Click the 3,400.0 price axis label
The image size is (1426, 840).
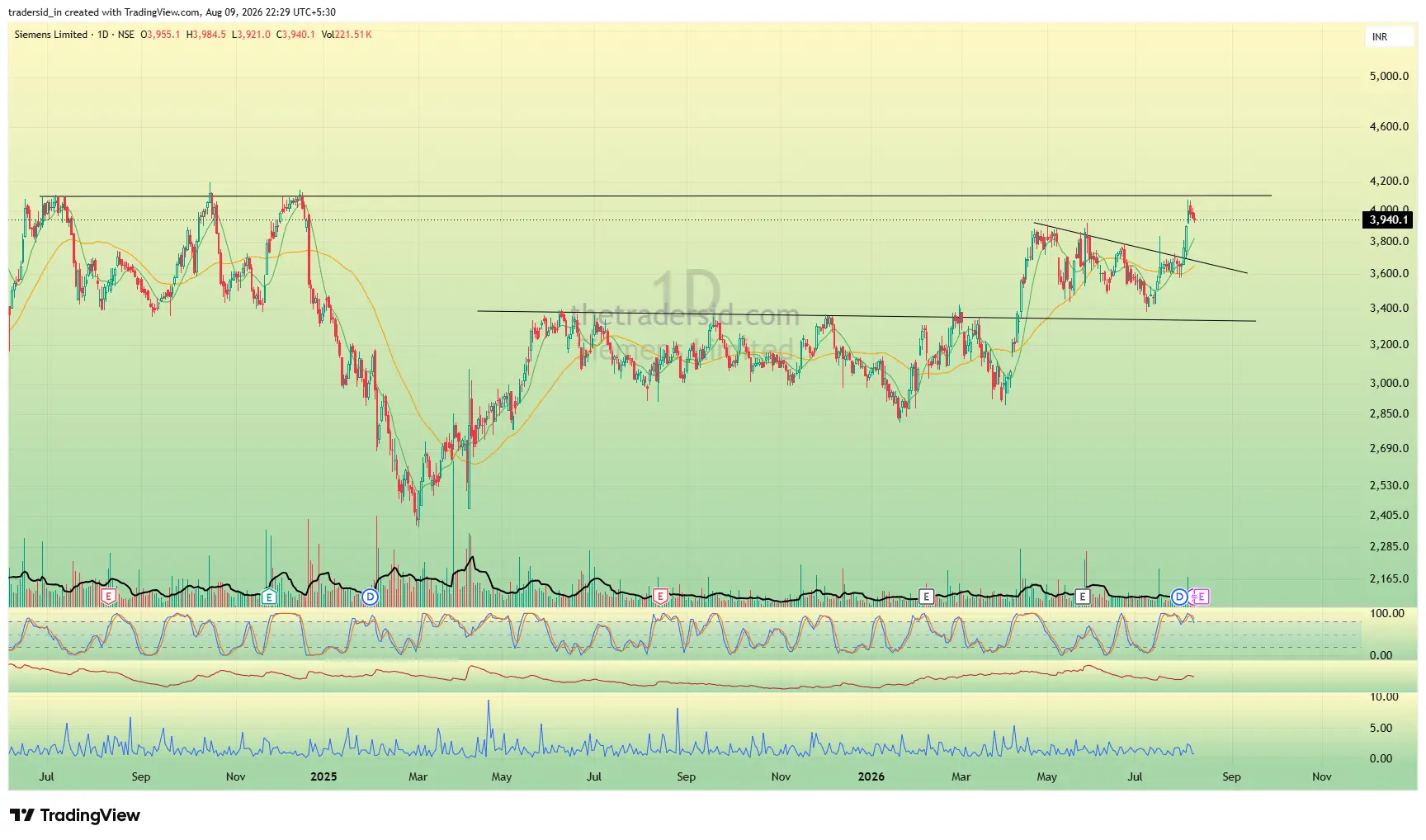[1389, 308]
